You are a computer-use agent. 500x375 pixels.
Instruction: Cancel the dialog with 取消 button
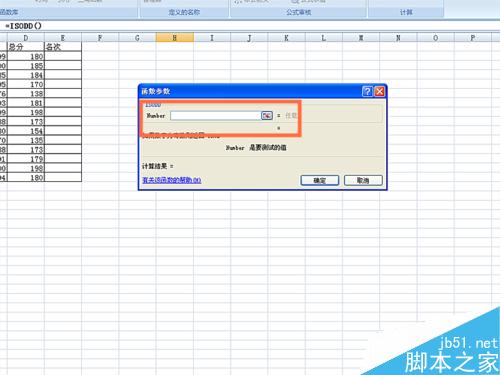coord(363,180)
